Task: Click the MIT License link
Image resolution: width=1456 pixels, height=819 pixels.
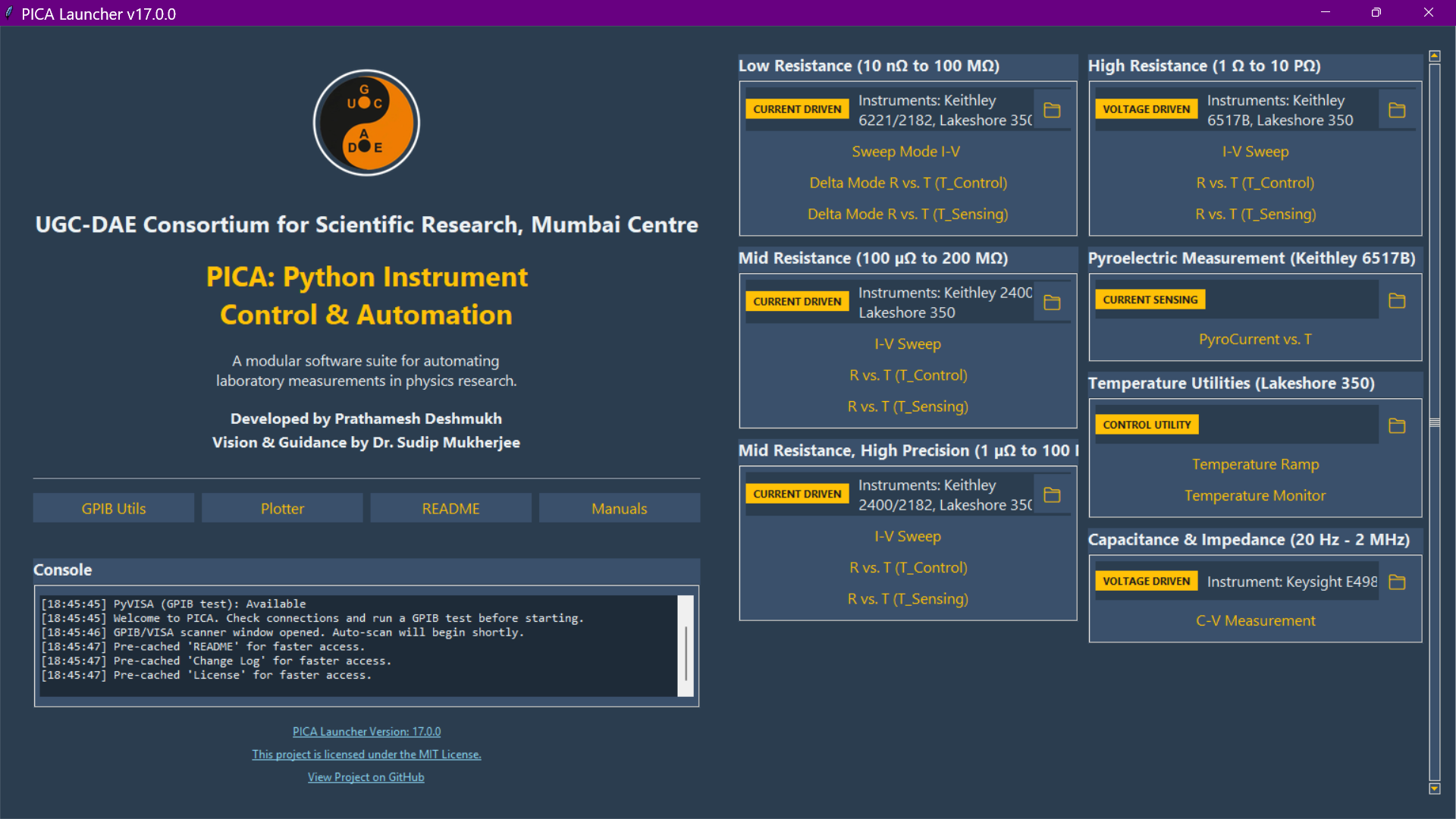Action: (366, 755)
